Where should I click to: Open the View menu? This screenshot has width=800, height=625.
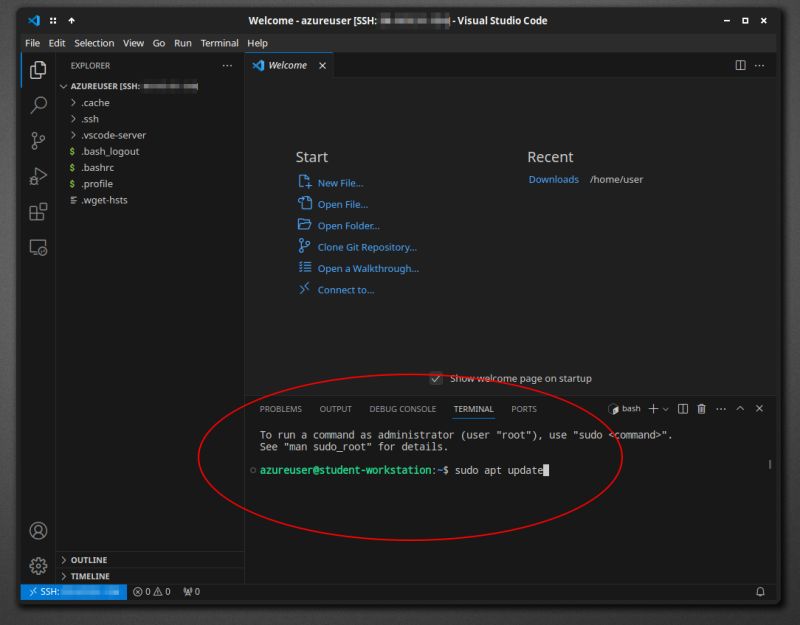133,43
